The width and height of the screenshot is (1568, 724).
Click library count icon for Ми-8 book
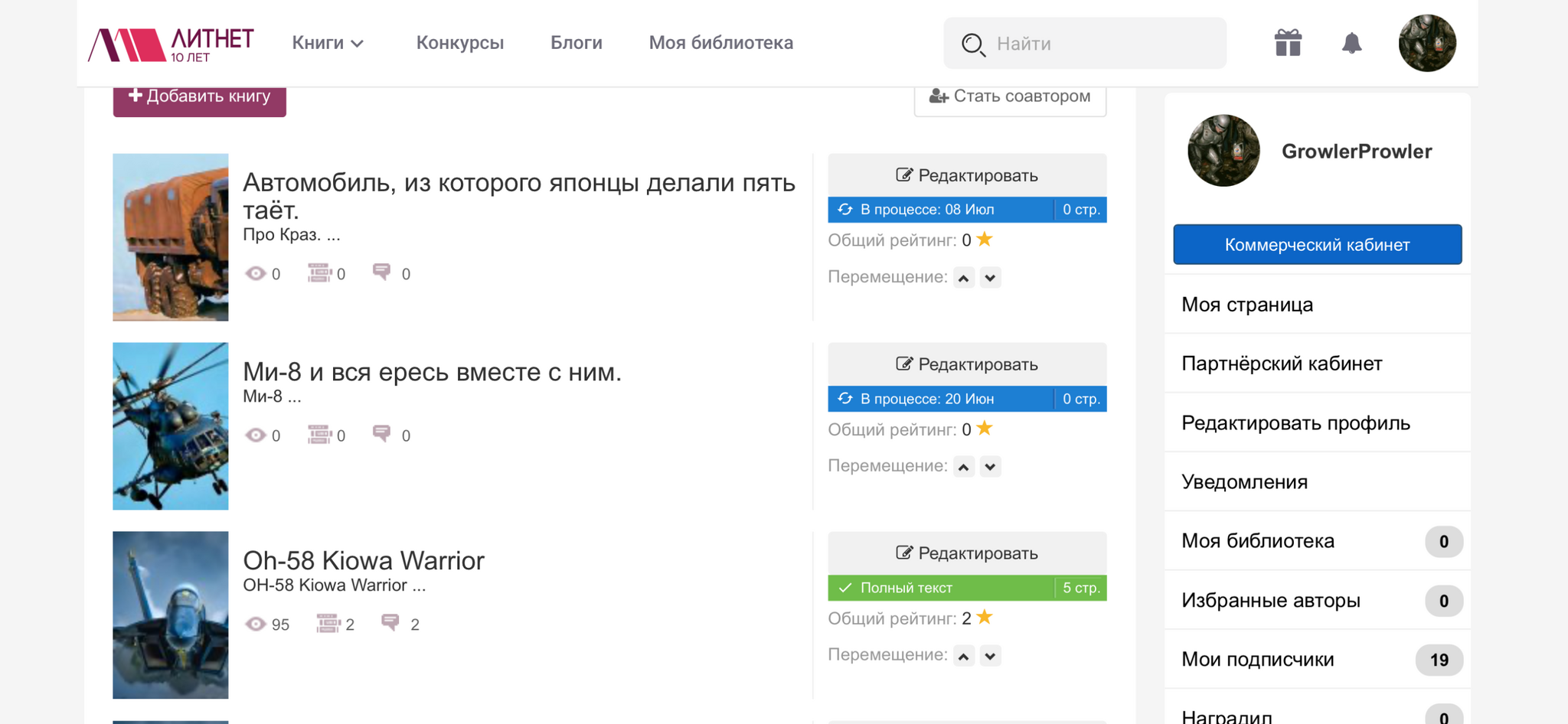pos(319,435)
